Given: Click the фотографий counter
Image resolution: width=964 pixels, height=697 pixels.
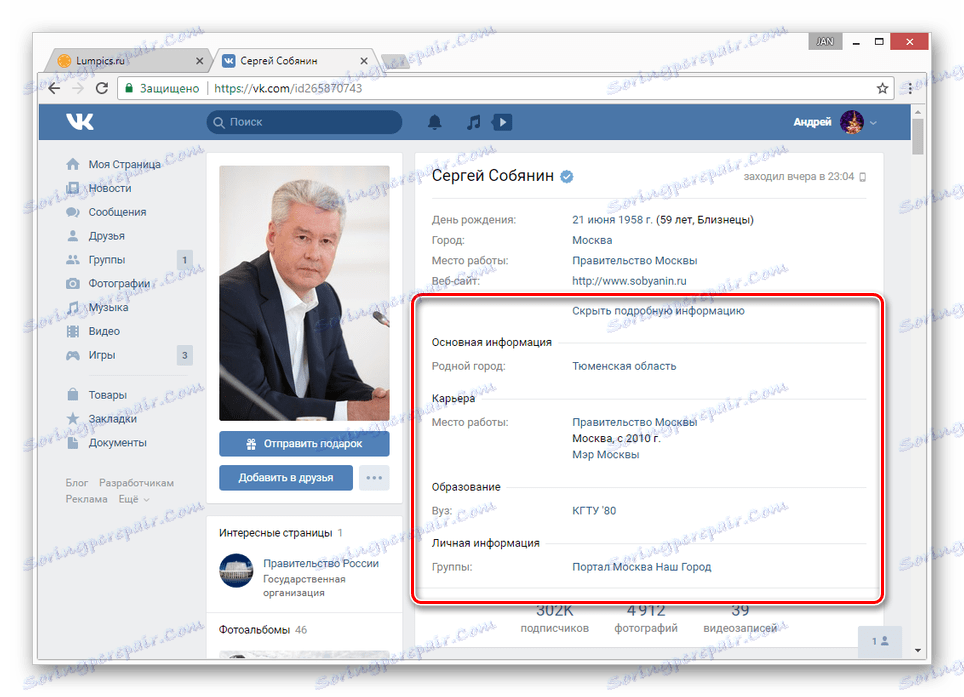Looking at the screenshot, I should pyautogui.click(x=646, y=618).
